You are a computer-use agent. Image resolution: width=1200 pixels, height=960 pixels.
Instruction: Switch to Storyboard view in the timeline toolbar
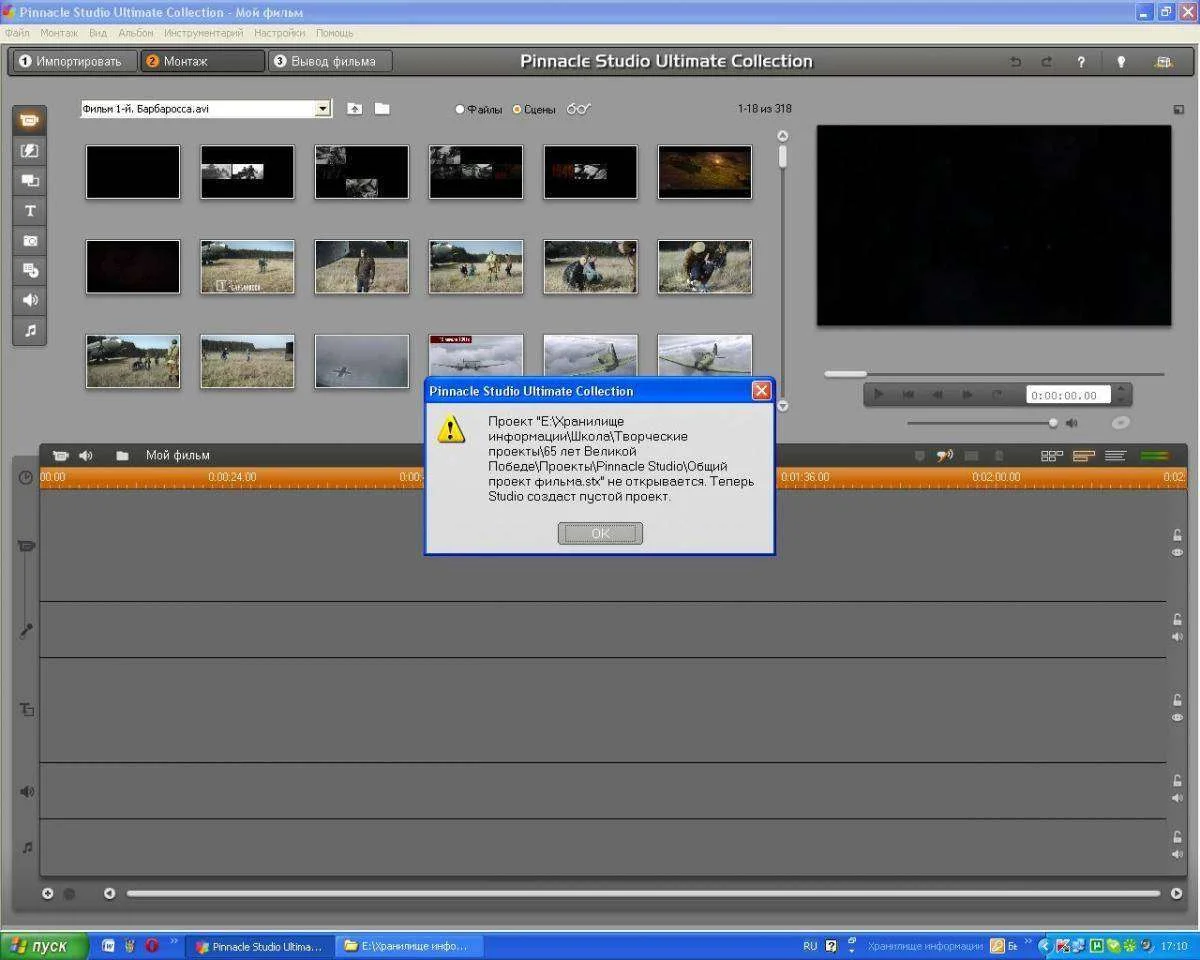pyautogui.click(x=1052, y=456)
